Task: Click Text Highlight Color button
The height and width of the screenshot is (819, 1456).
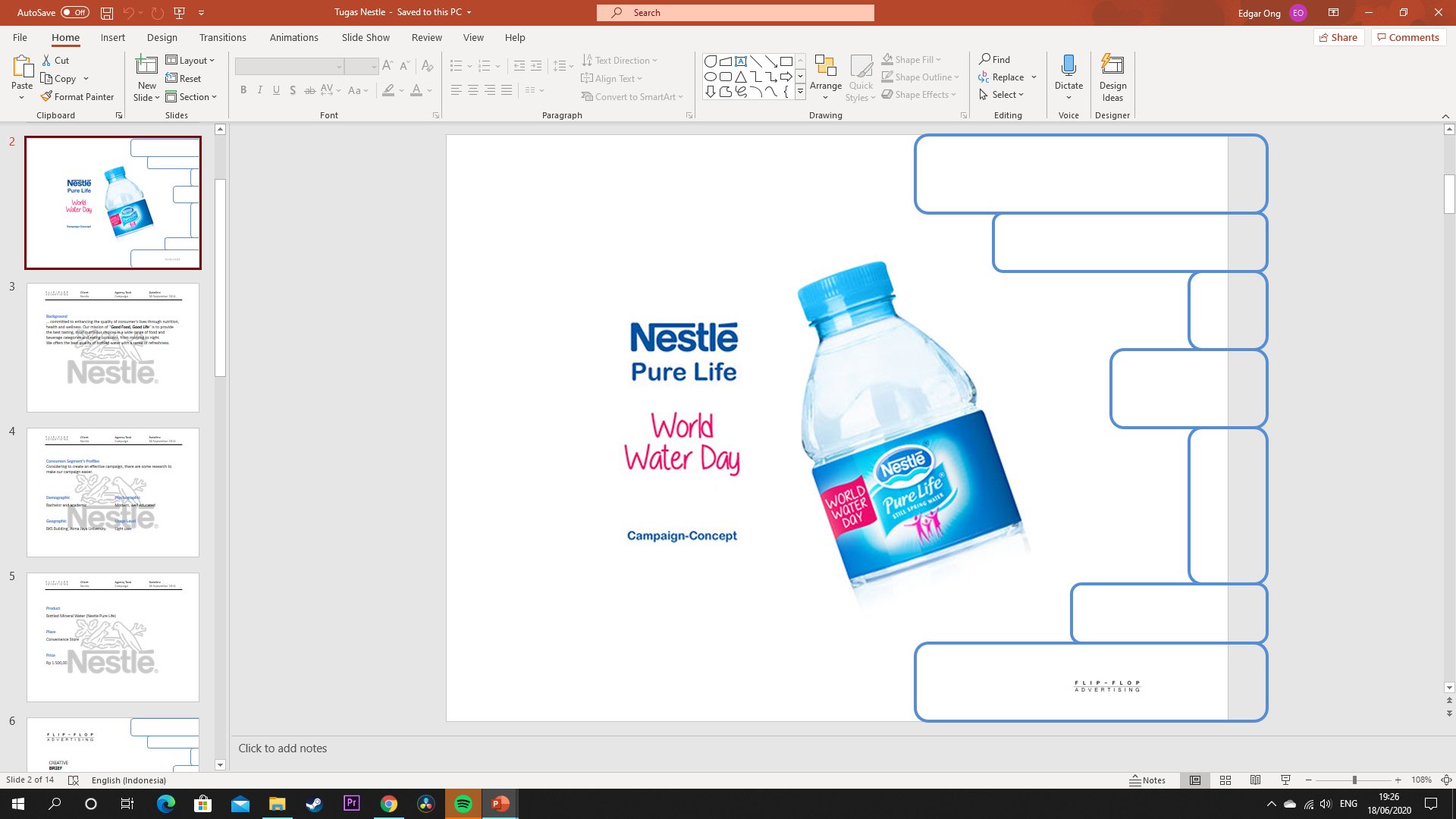Action: click(x=388, y=90)
